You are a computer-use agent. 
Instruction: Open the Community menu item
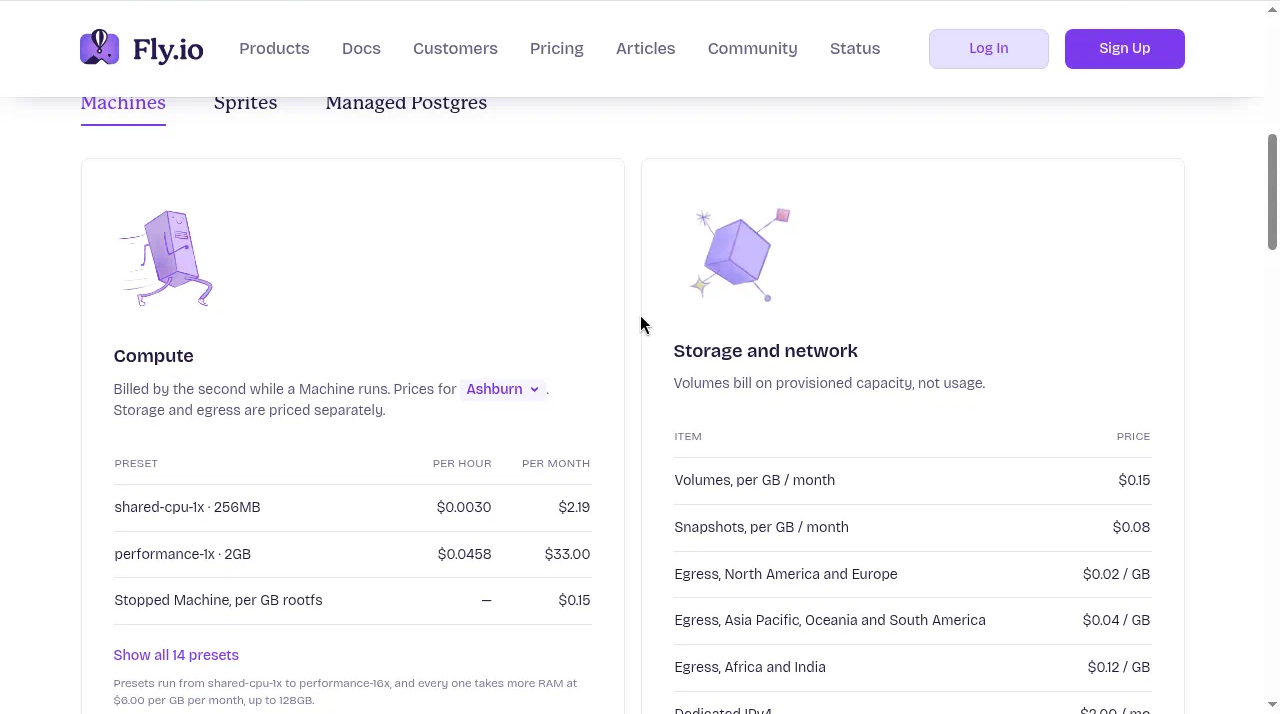point(752,48)
